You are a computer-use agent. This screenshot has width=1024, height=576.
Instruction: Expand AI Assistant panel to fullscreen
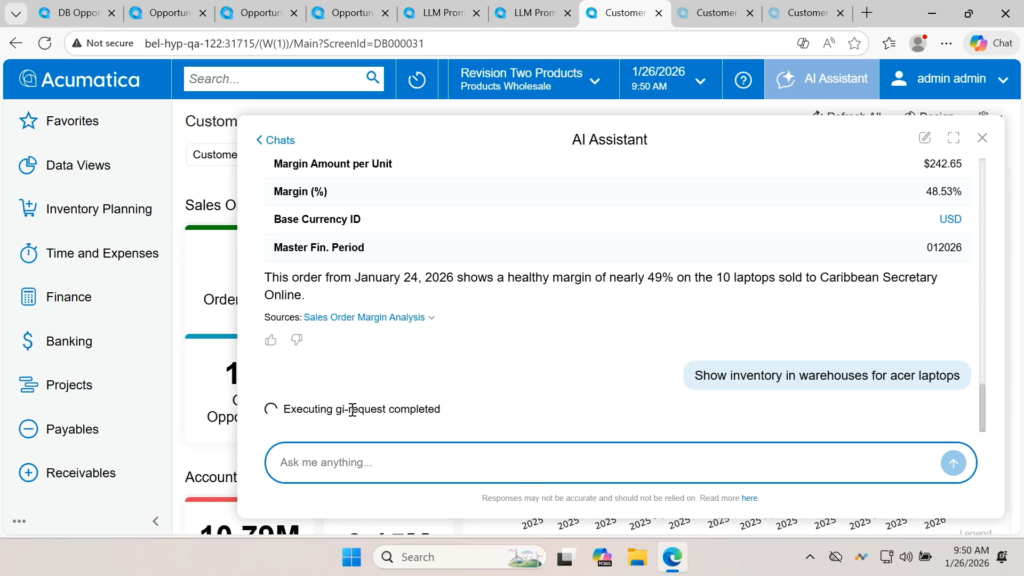click(953, 138)
